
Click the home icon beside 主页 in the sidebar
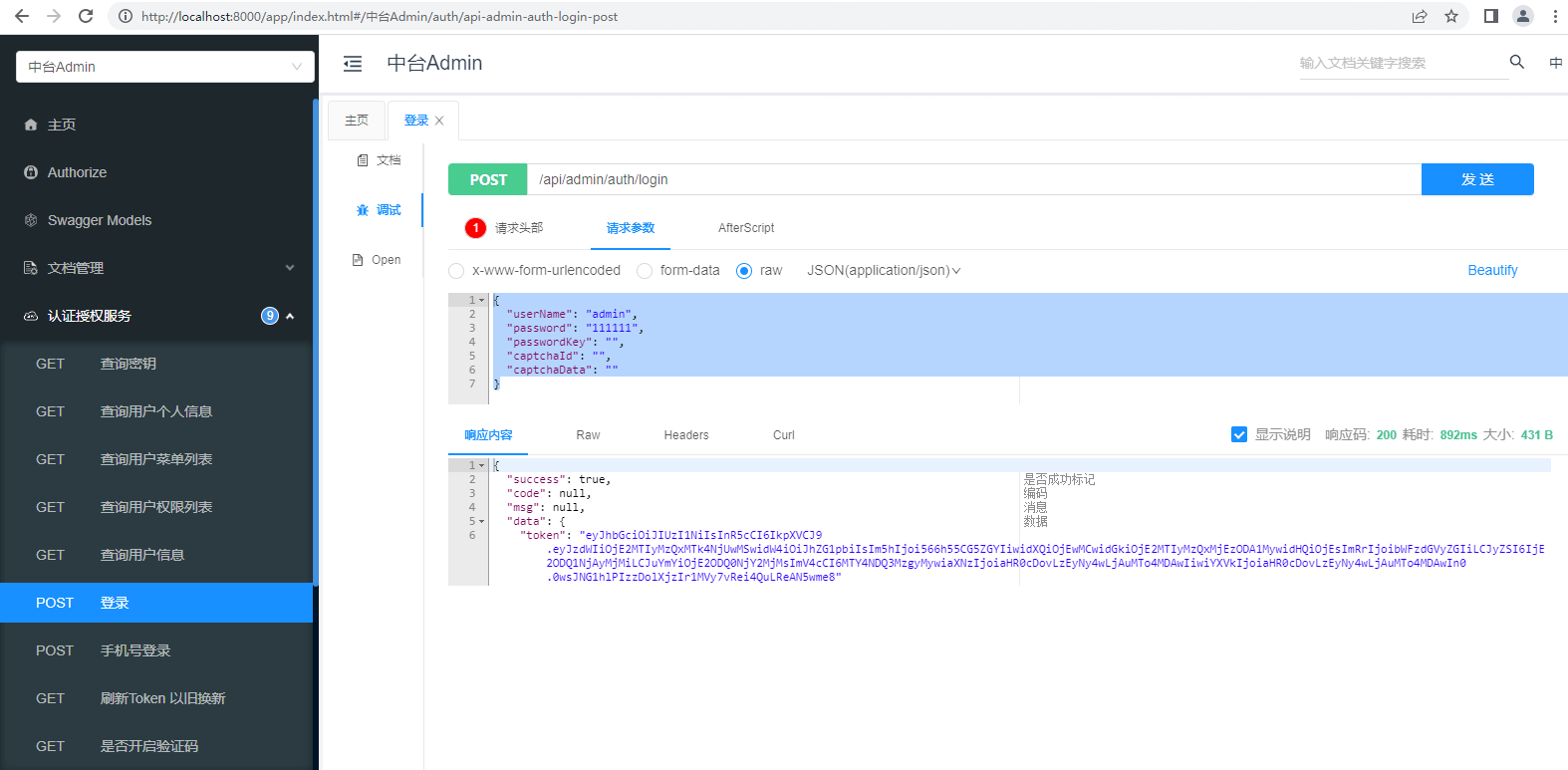point(31,125)
